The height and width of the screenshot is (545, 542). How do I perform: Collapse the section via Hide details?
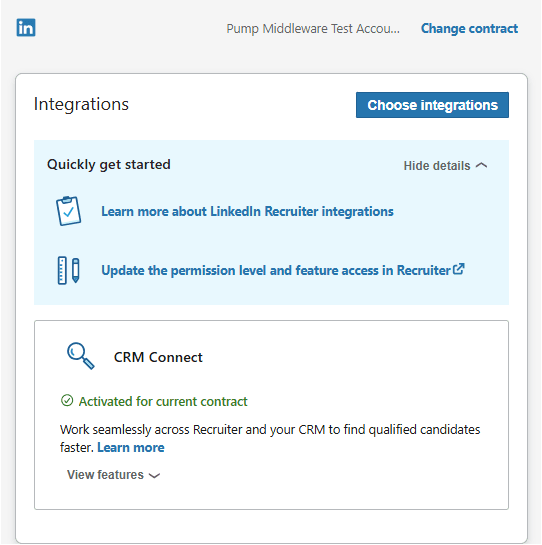(445, 166)
